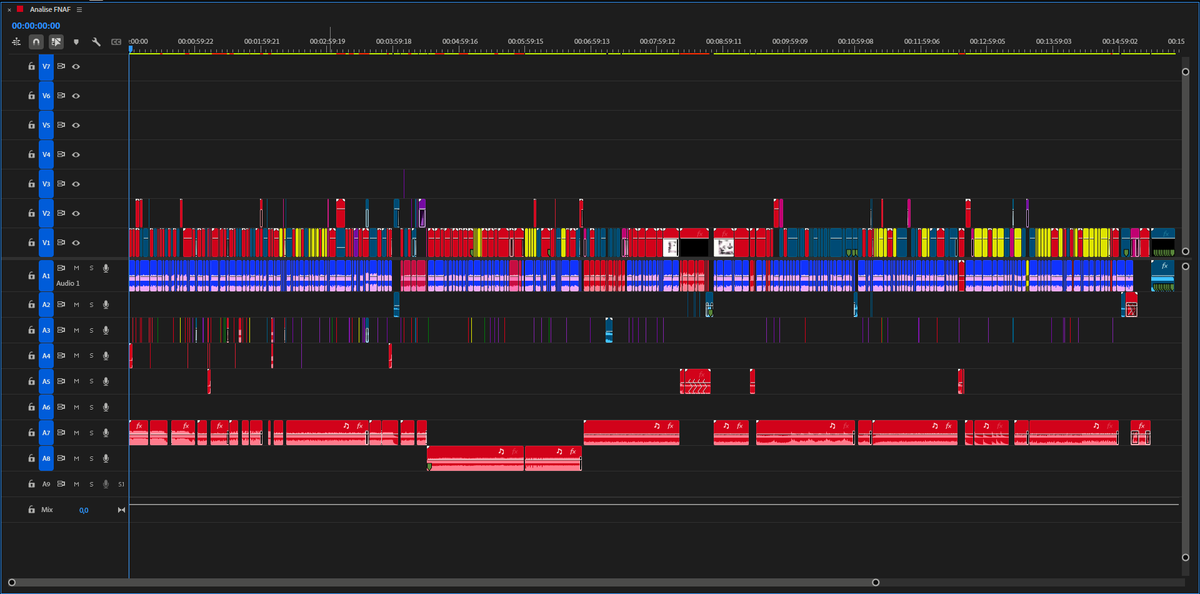Mute audio track A3
The image size is (1200, 594).
coord(76,330)
